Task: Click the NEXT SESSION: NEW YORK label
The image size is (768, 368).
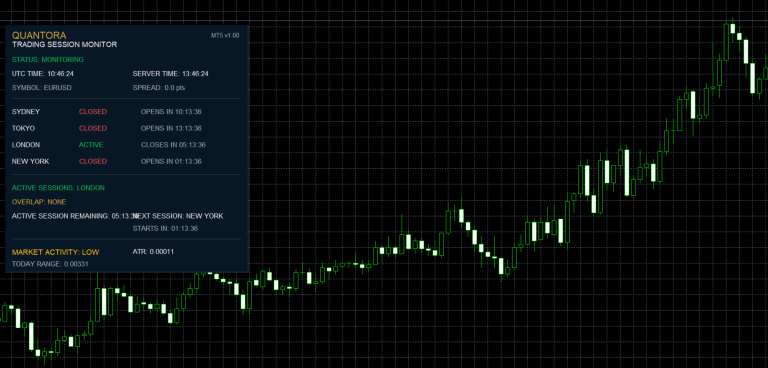Action: (x=178, y=216)
